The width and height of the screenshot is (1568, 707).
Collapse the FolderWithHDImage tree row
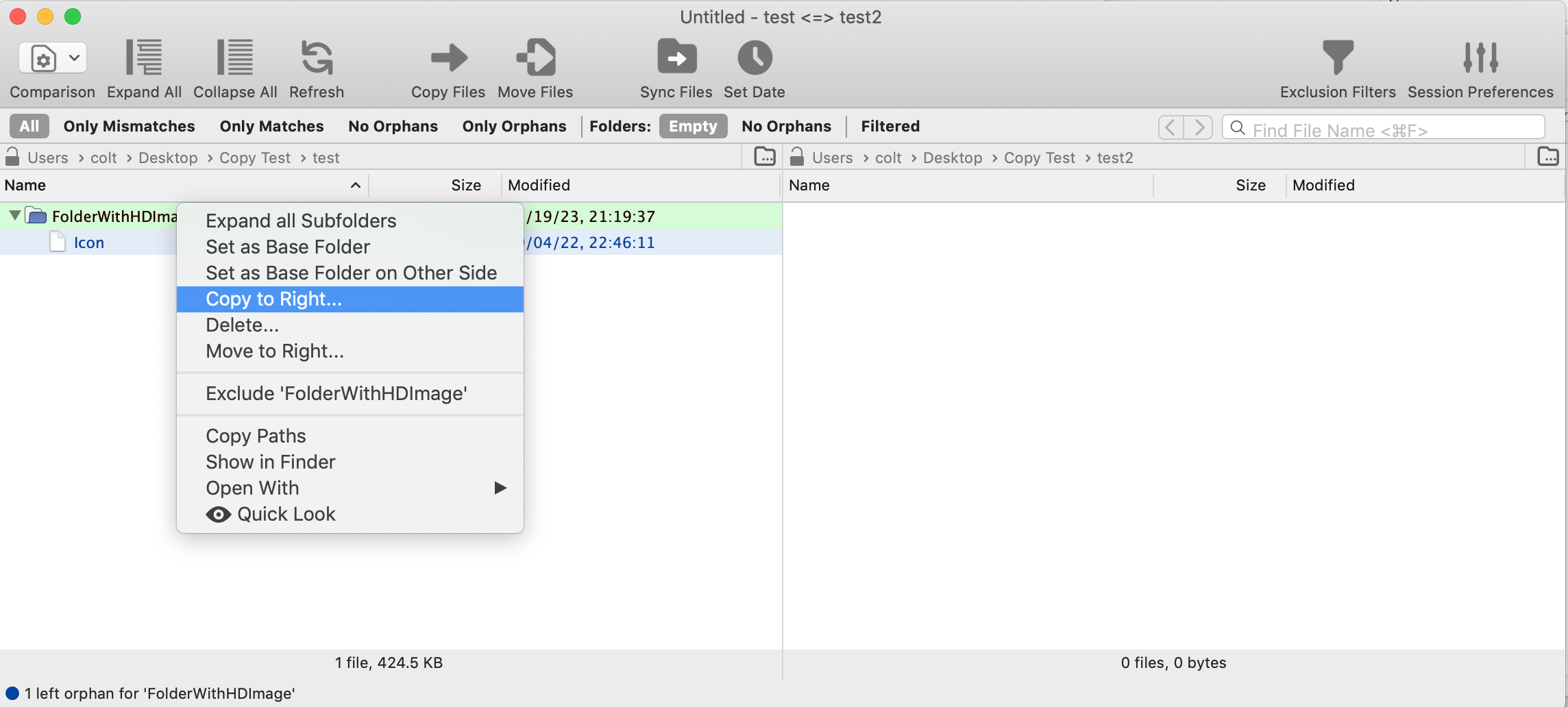coord(14,216)
